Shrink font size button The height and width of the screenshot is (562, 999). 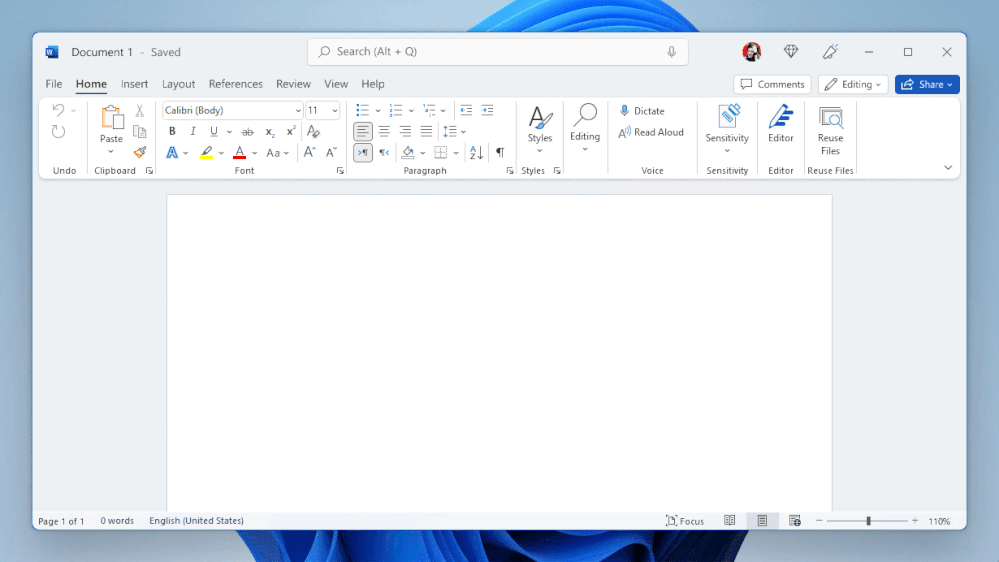point(331,152)
